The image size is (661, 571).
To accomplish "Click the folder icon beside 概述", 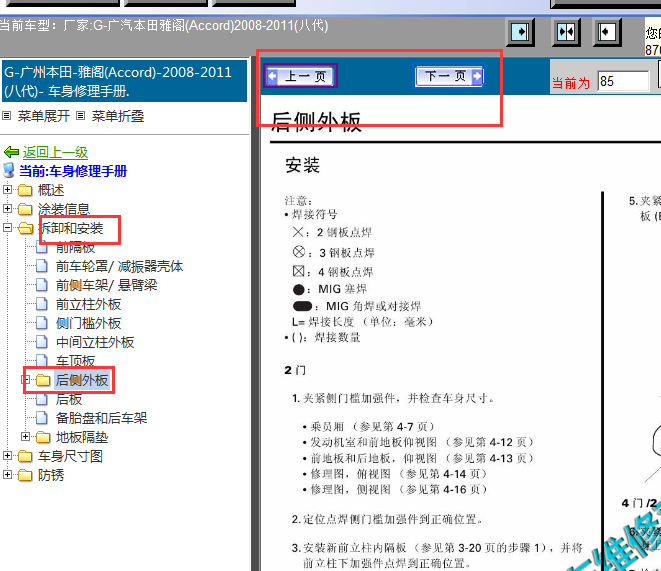I will pos(25,190).
